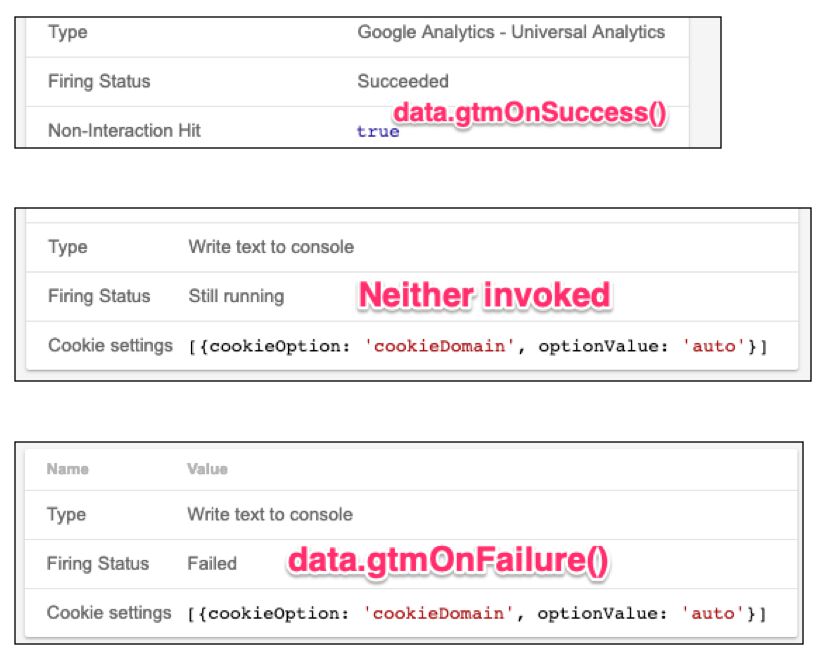The image size is (823, 658).
Task: Click the Type label in the first panel
Action: tap(68, 33)
